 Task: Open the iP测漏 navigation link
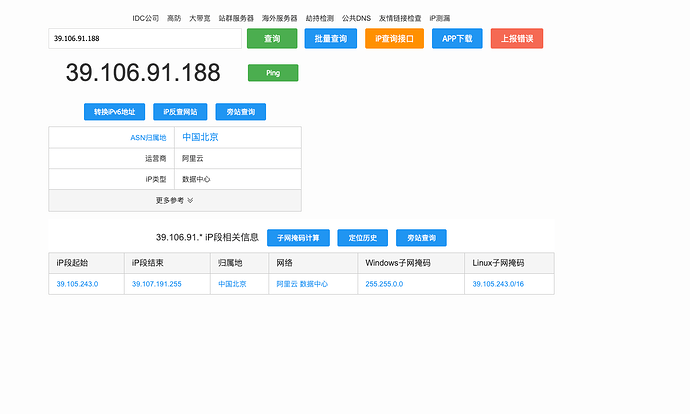click(440, 18)
